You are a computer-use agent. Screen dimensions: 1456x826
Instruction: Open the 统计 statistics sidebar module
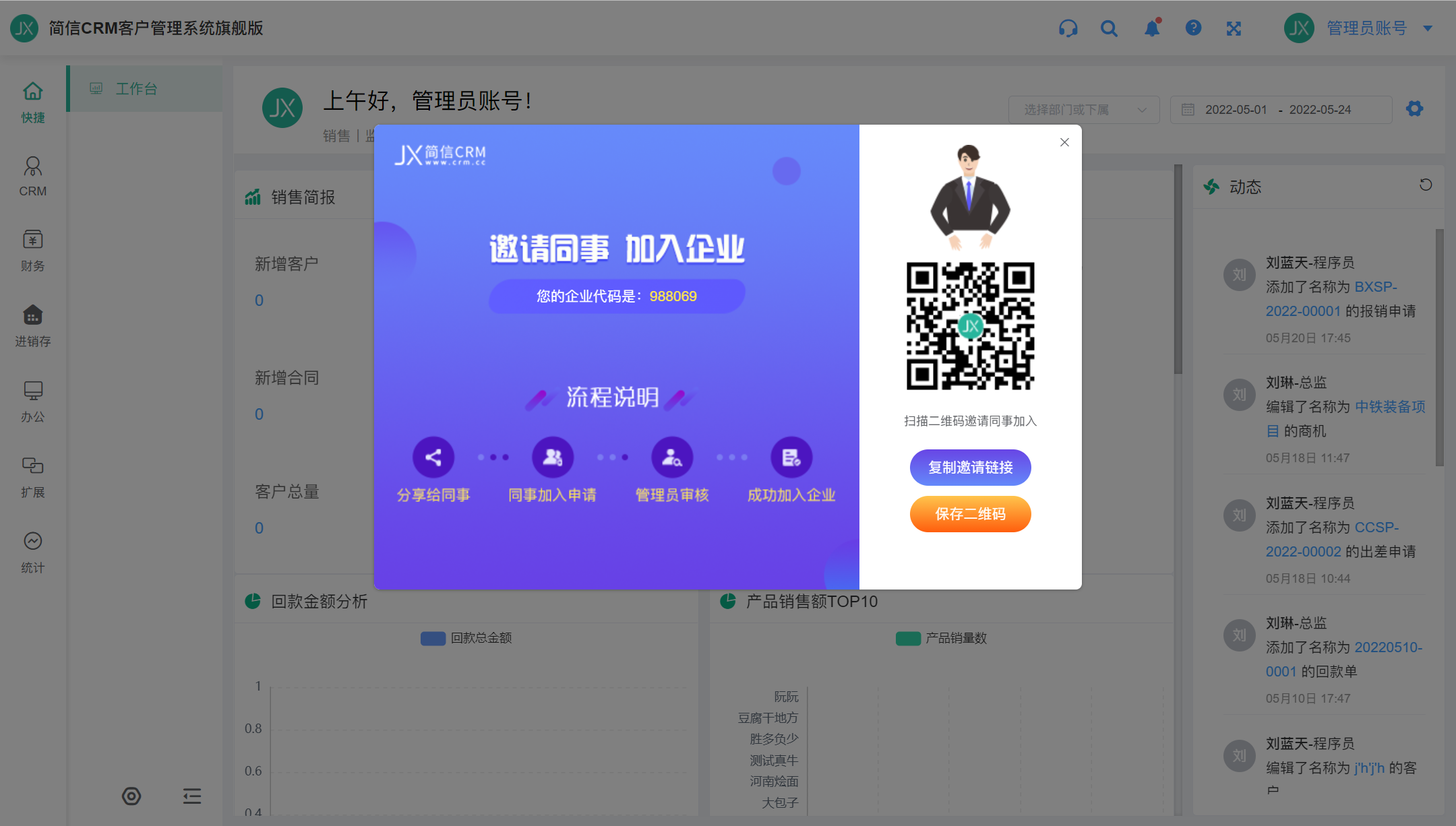[32, 552]
